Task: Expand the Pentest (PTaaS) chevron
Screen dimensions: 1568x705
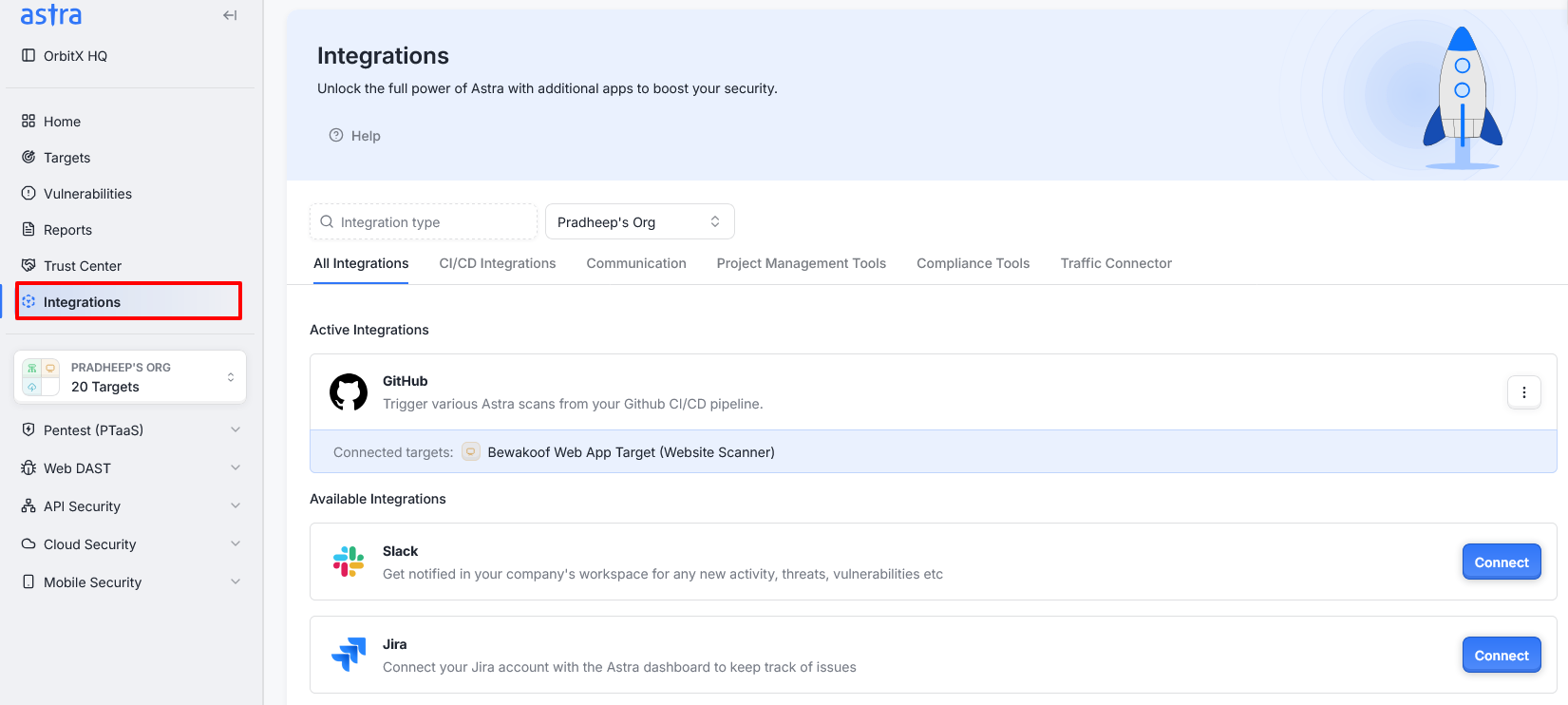Action: pyautogui.click(x=236, y=429)
